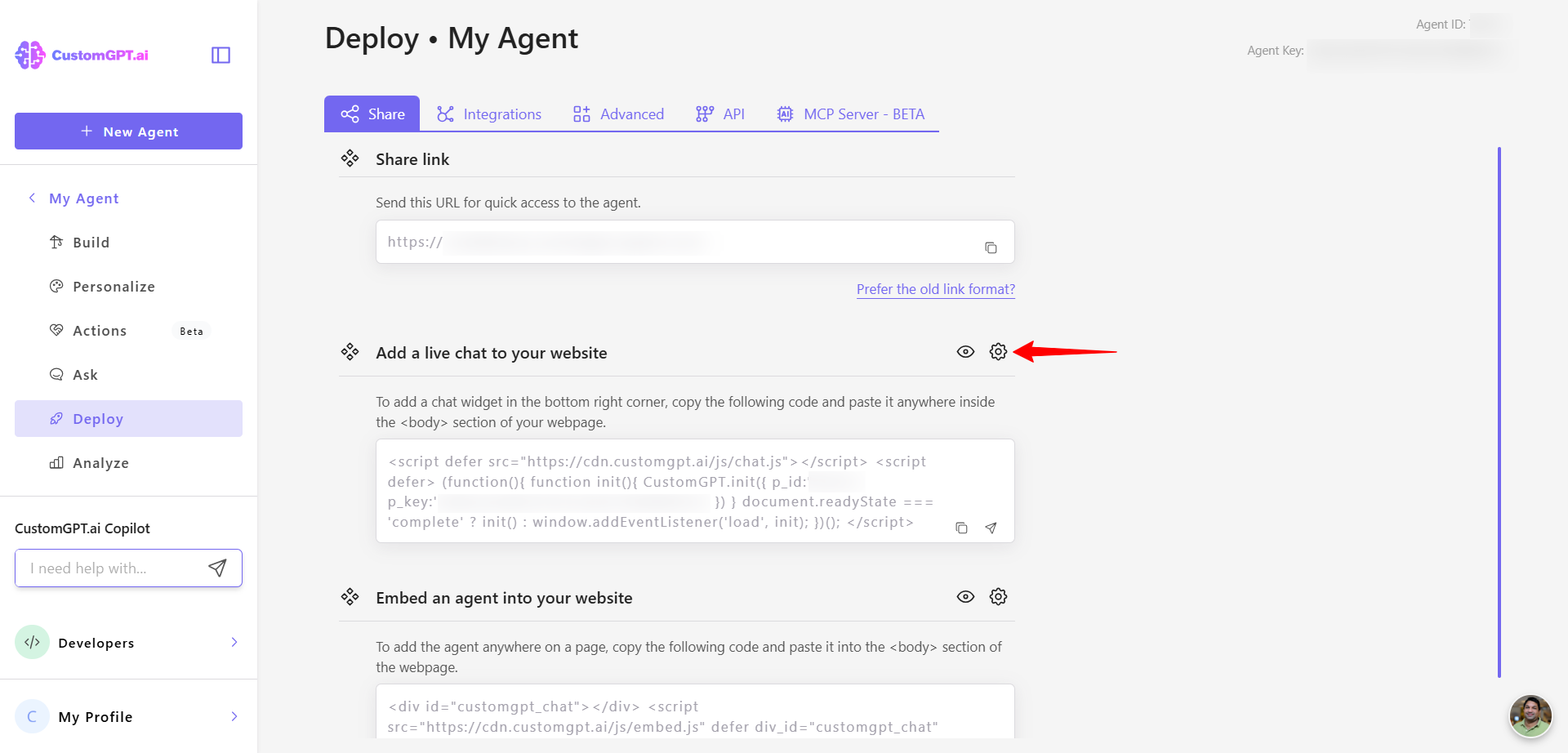Click the CustomGPT.ai logo

click(82, 55)
